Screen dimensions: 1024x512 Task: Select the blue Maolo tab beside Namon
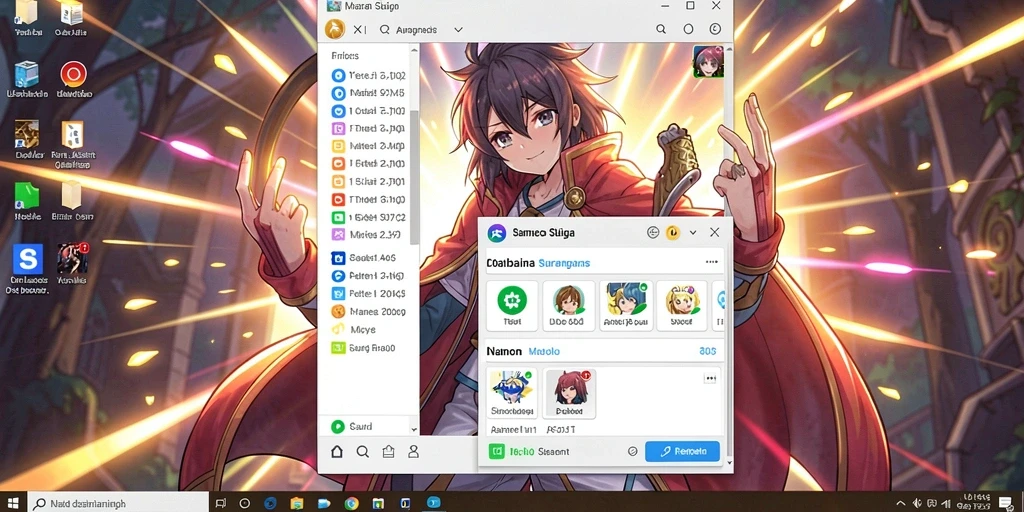(544, 351)
